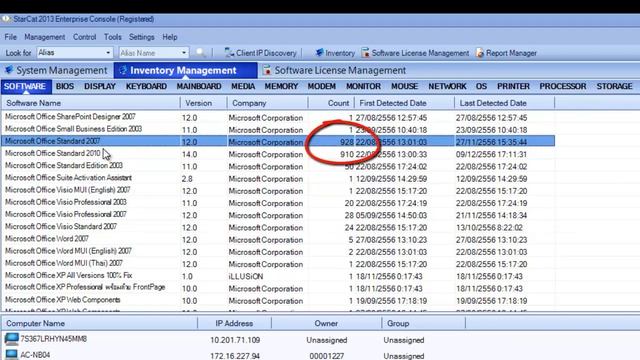Open Software License Management from toolbar
This screenshot has height=360, width=640.
click(x=415, y=53)
